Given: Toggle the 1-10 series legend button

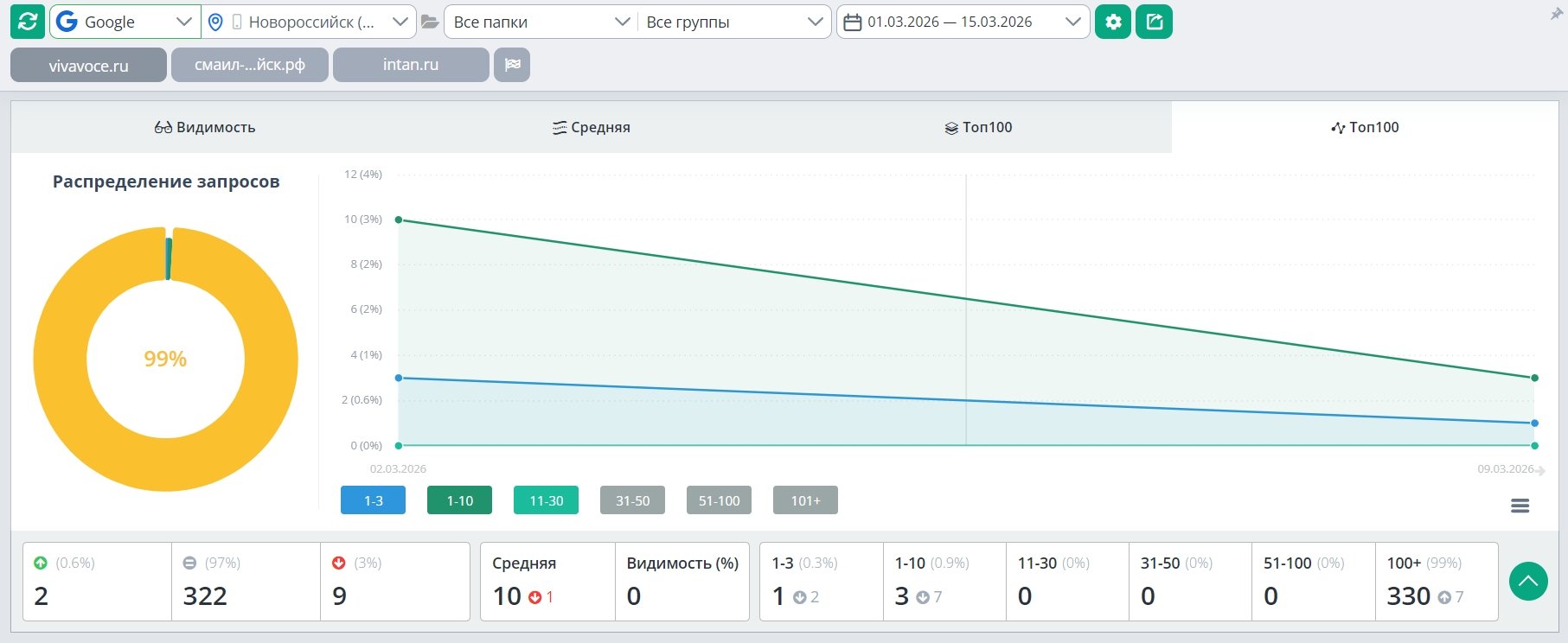Looking at the screenshot, I should 459,500.
